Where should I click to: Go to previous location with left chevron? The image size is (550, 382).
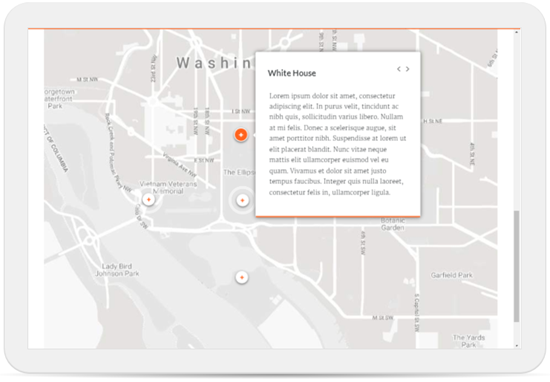click(x=399, y=69)
